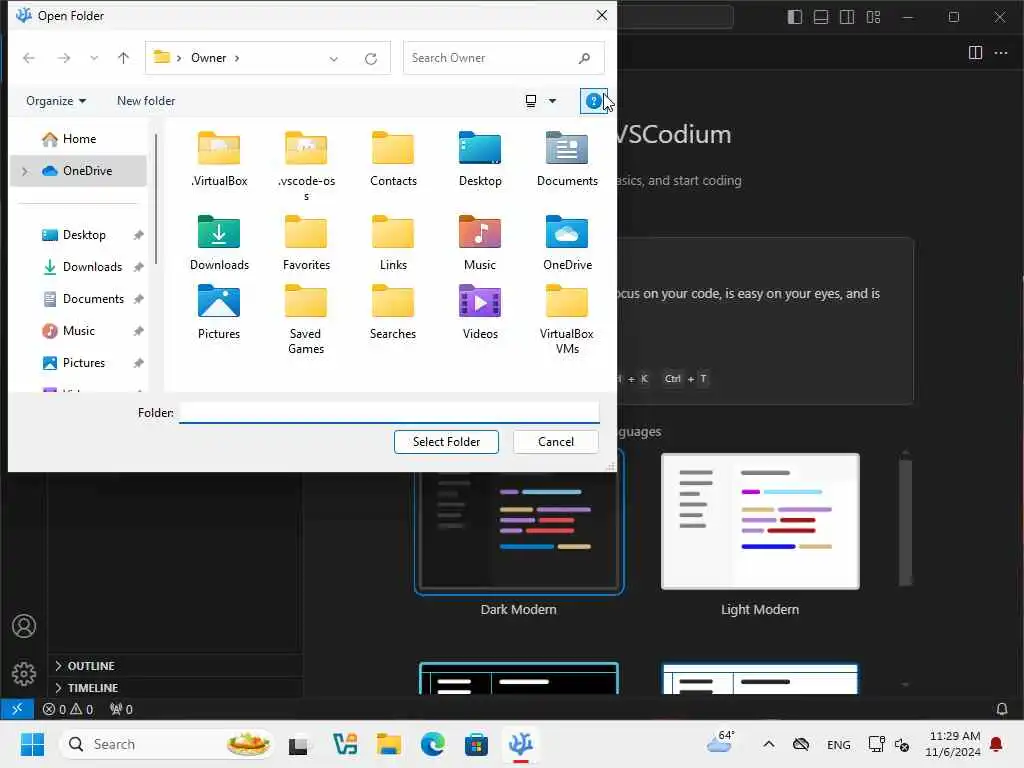Select the Contacts folder icon

pyautogui.click(x=392, y=148)
